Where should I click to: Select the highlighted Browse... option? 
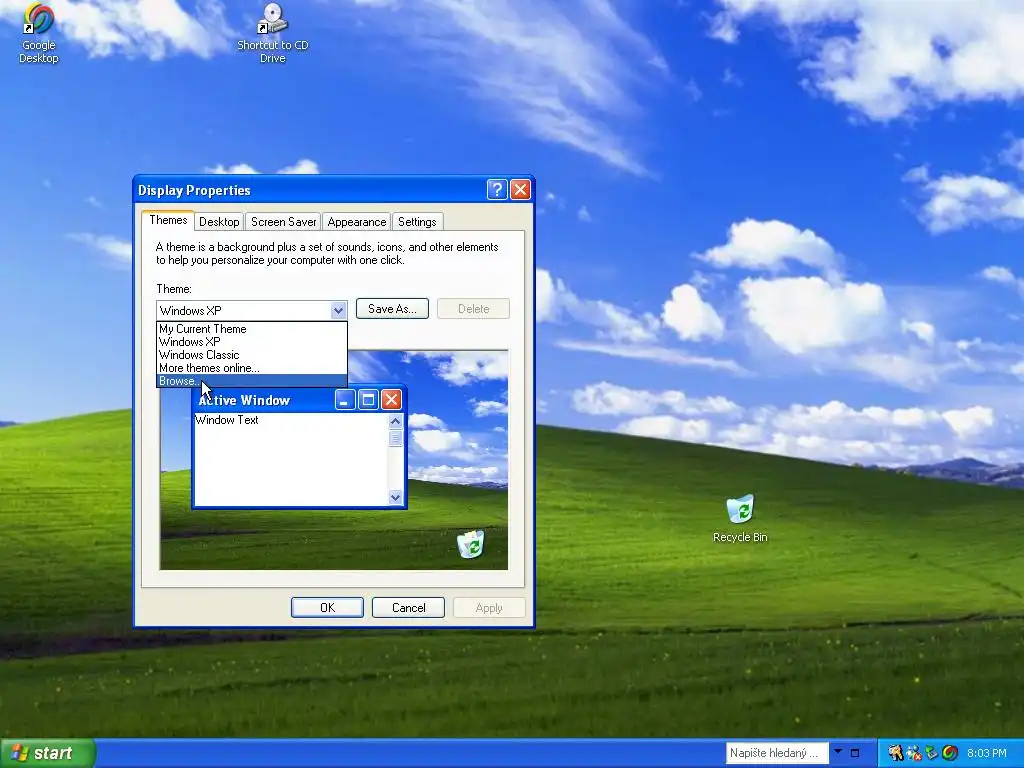pyautogui.click(x=251, y=381)
